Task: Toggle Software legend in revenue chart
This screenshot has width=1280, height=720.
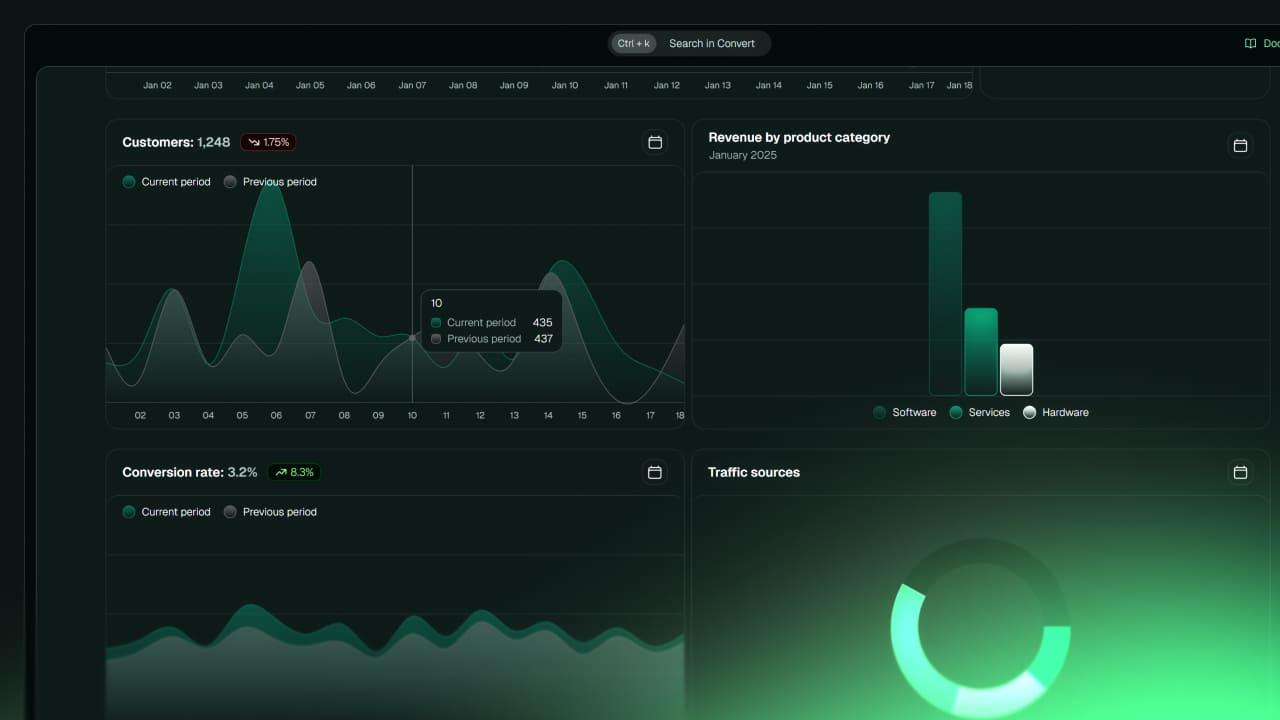Action: point(905,412)
